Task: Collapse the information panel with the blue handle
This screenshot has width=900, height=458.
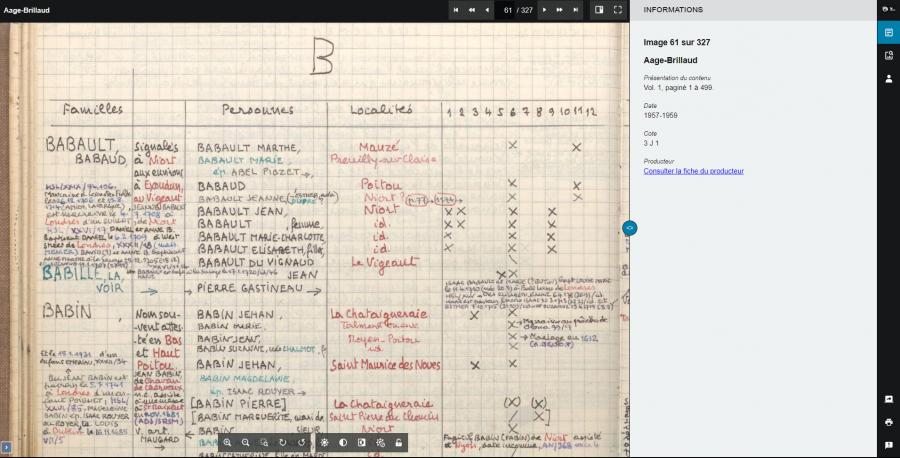Action: coord(629,228)
